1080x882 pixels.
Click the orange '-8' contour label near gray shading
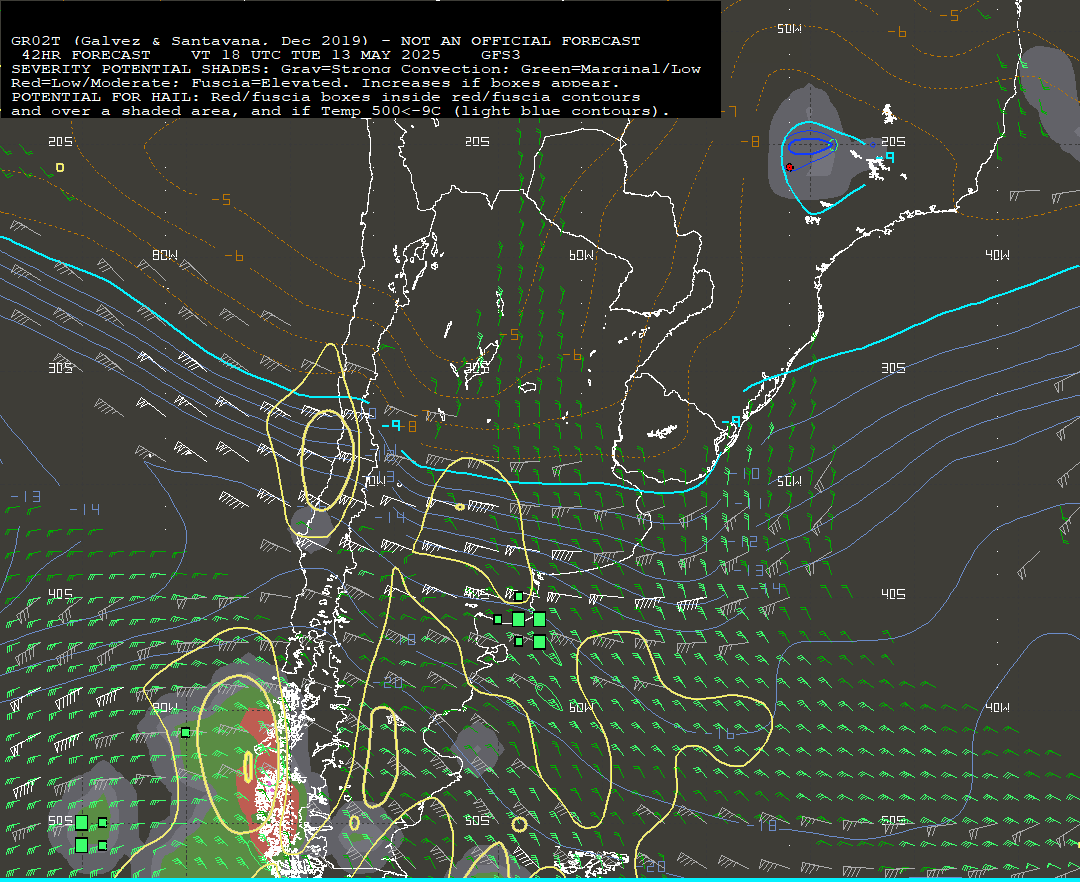click(x=750, y=142)
